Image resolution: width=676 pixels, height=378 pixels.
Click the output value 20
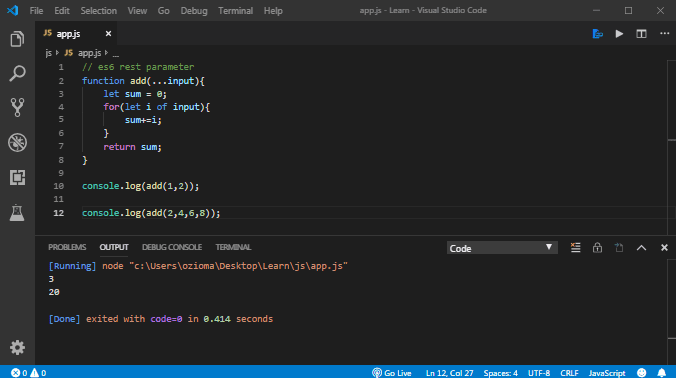tap(54, 292)
